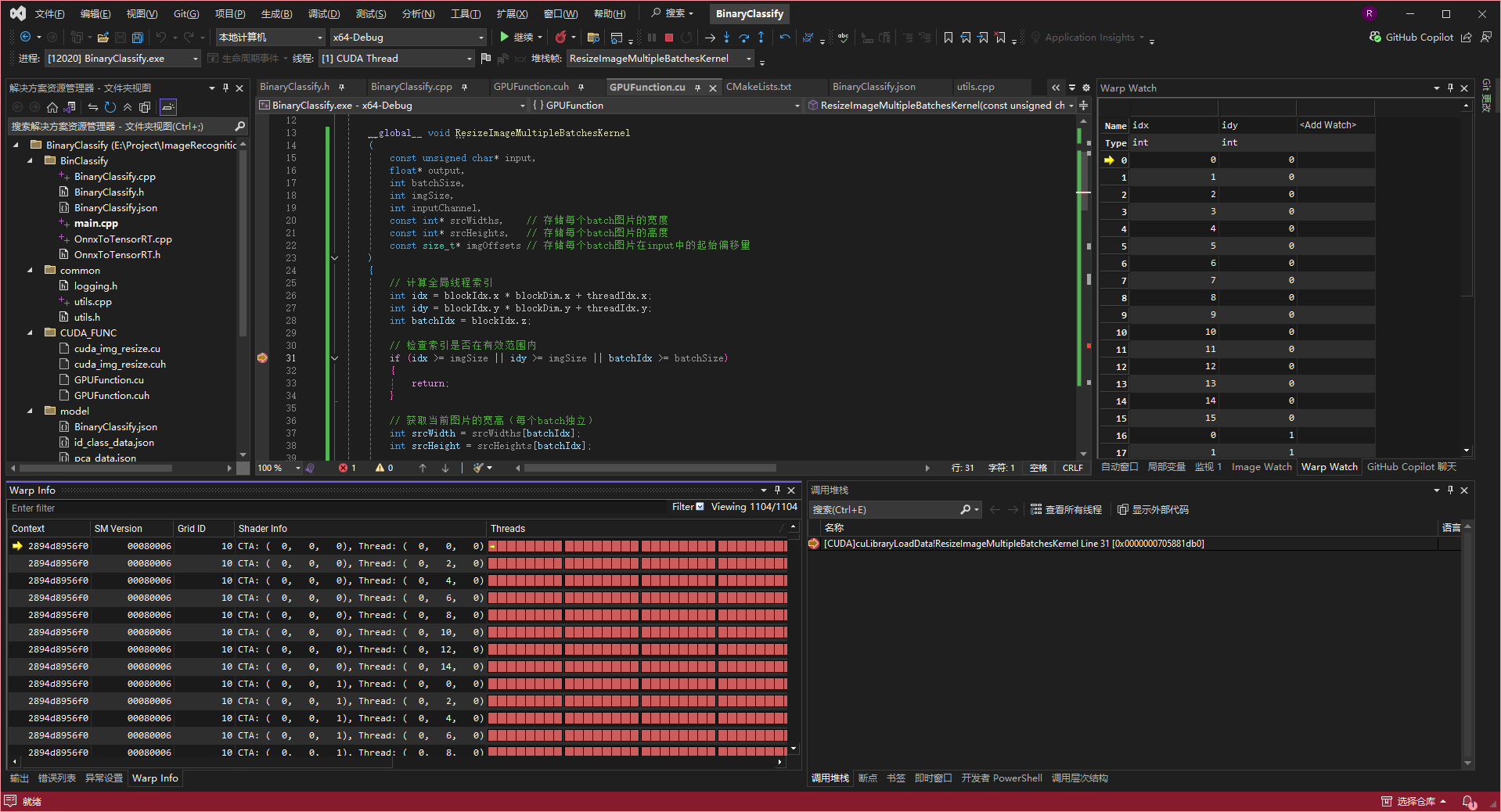This screenshot has width=1501, height=812.
Task: Click the Home icon in Solution Explorer
Action: 52,107
